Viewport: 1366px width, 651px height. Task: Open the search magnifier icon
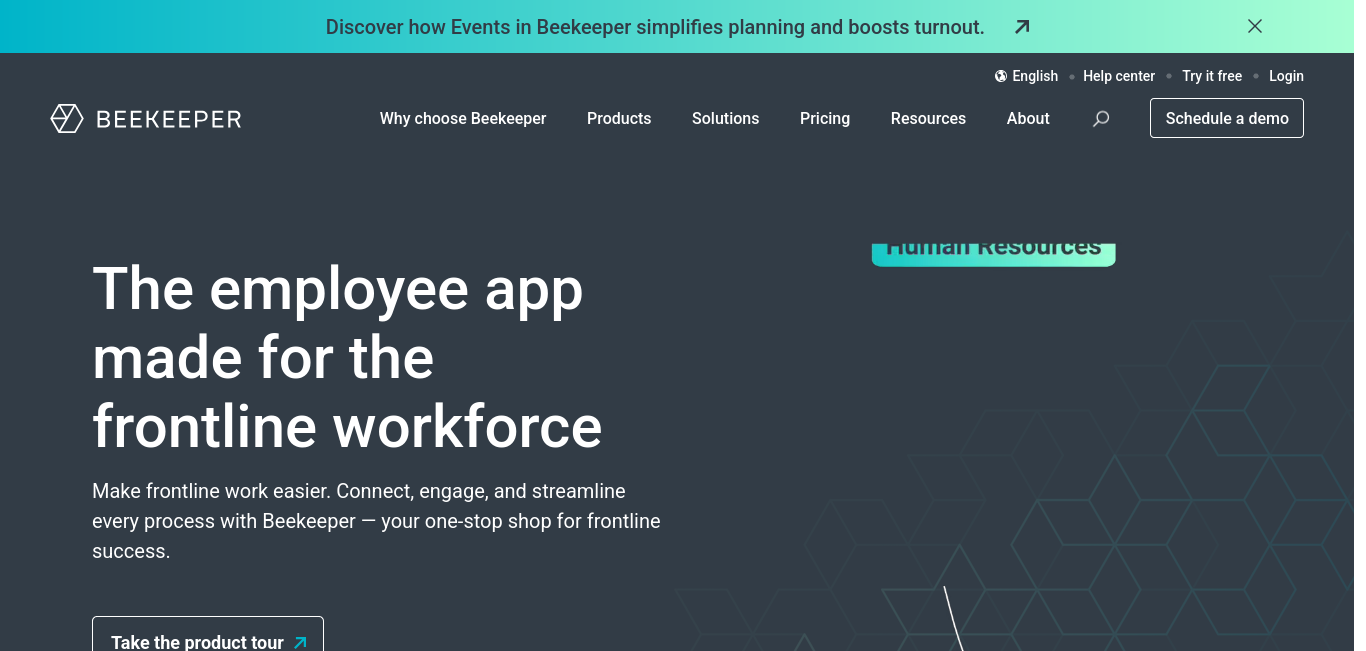point(1101,119)
